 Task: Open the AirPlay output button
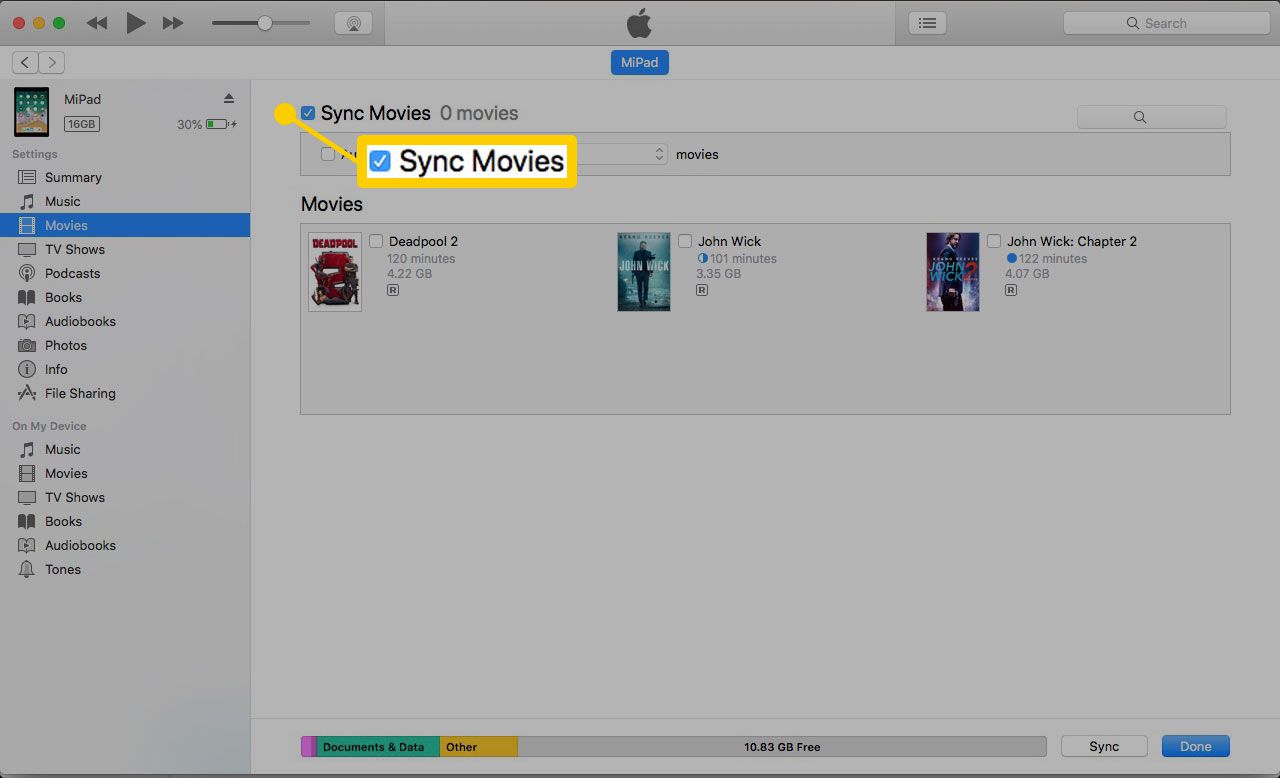coord(352,23)
